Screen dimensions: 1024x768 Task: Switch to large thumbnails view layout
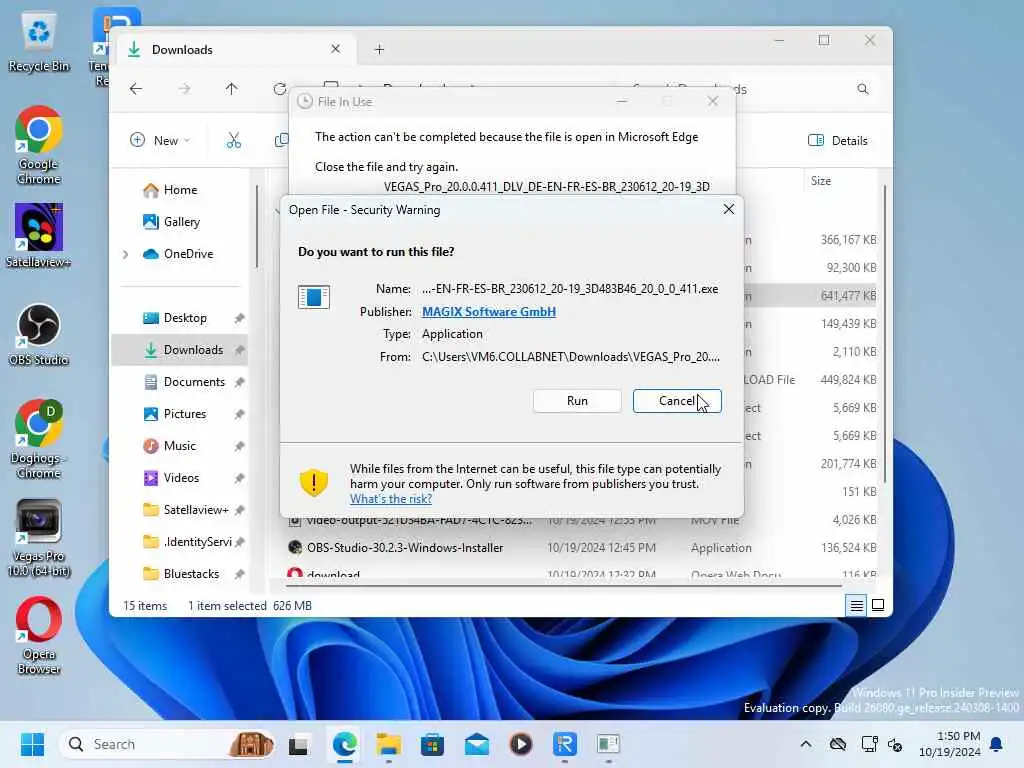[878, 605]
